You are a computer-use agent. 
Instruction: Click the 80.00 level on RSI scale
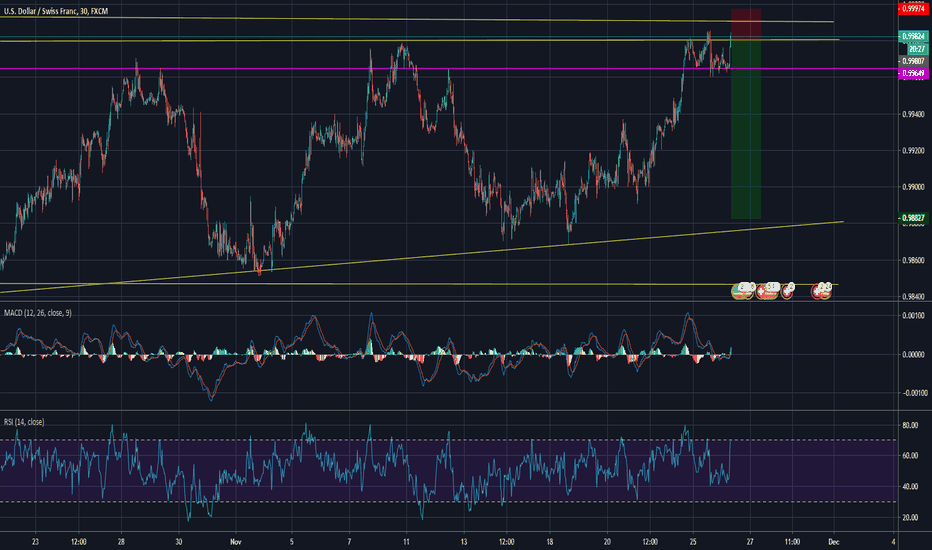910,425
